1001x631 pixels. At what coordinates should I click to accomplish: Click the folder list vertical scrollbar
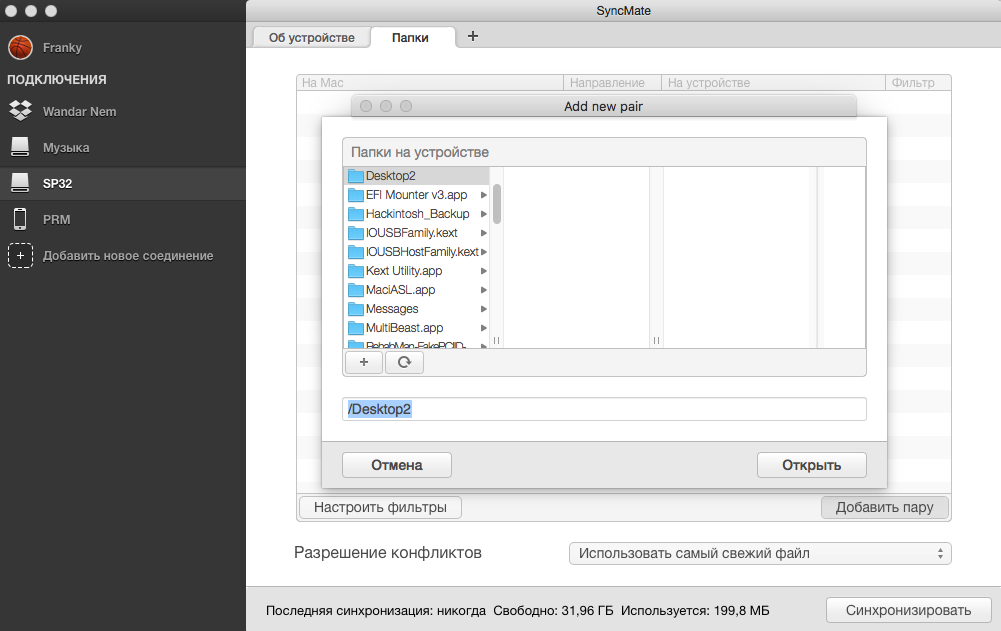click(x=497, y=204)
